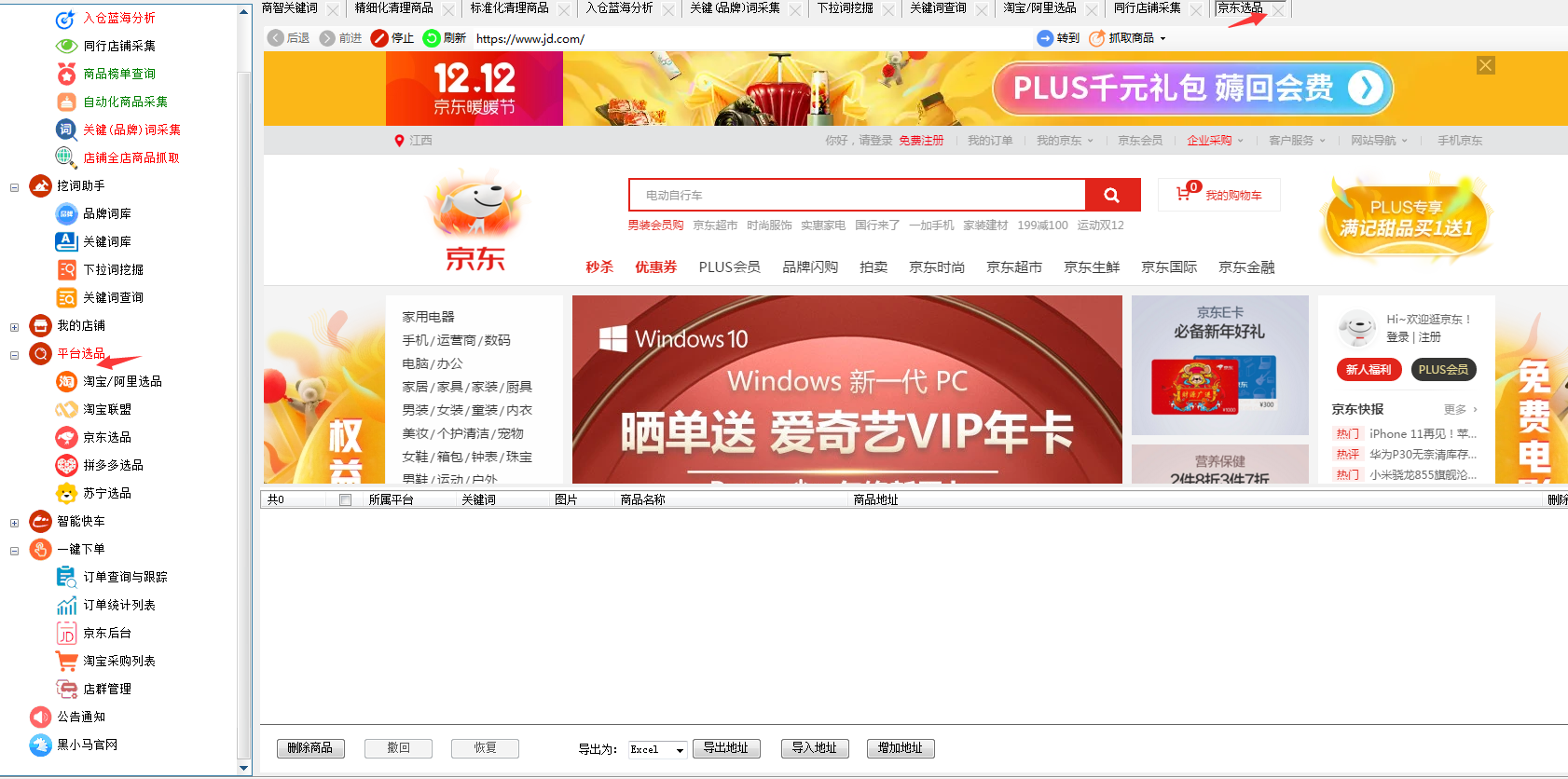Click the JD red search magnifier button
This screenshot has width=1568, height=779.
click(x=1112, y=195)
